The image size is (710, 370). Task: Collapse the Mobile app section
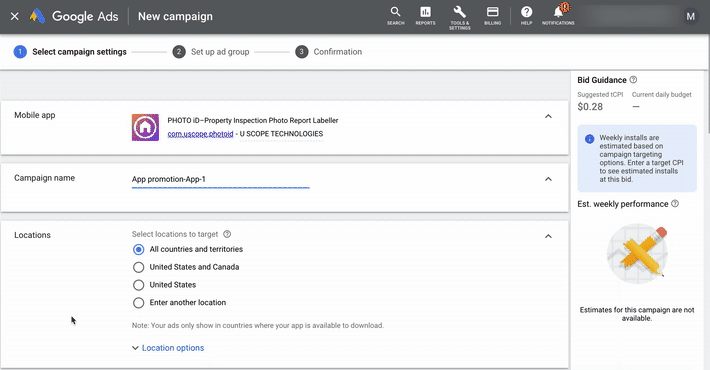(x=548, y=116)
